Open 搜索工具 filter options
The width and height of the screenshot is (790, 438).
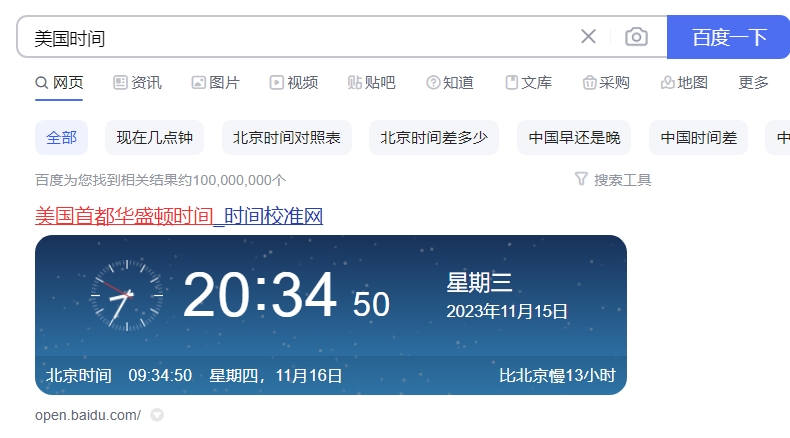pyautogui.click(x=613, y=180)
